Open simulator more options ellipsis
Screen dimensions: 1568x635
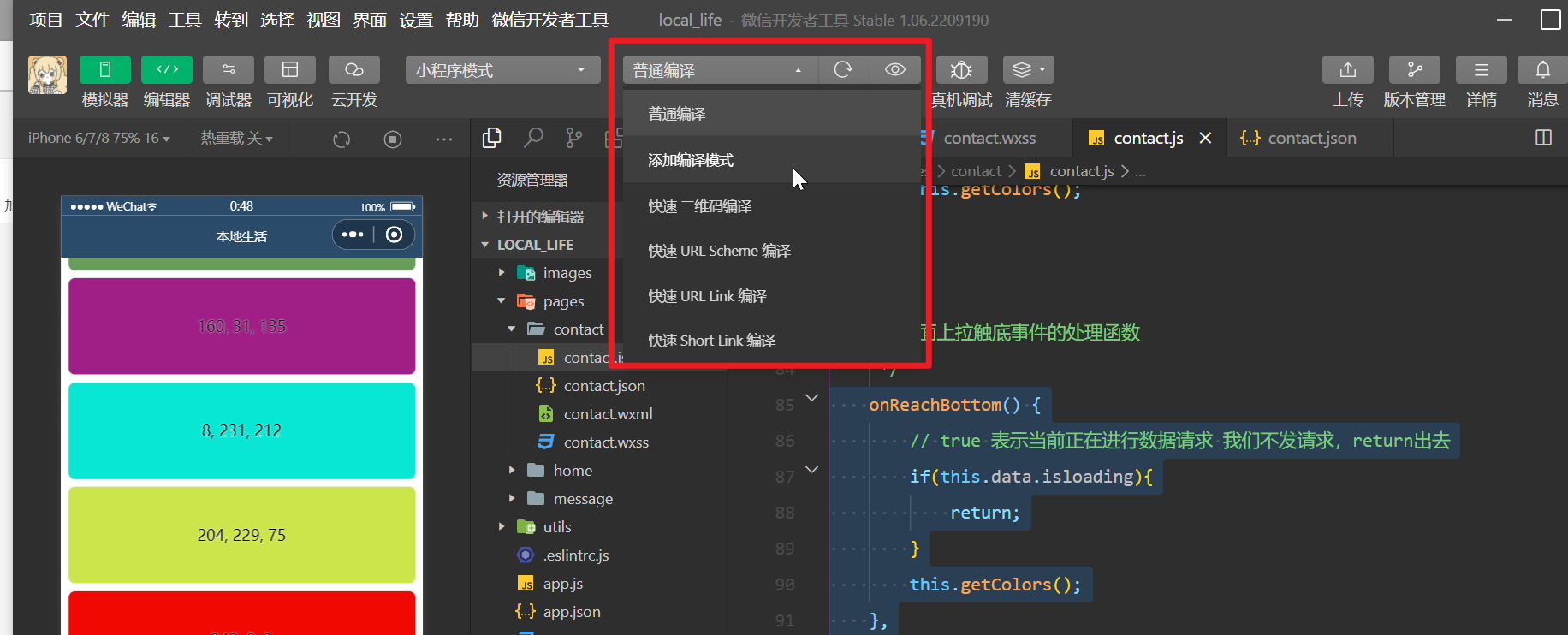point(443,139)
